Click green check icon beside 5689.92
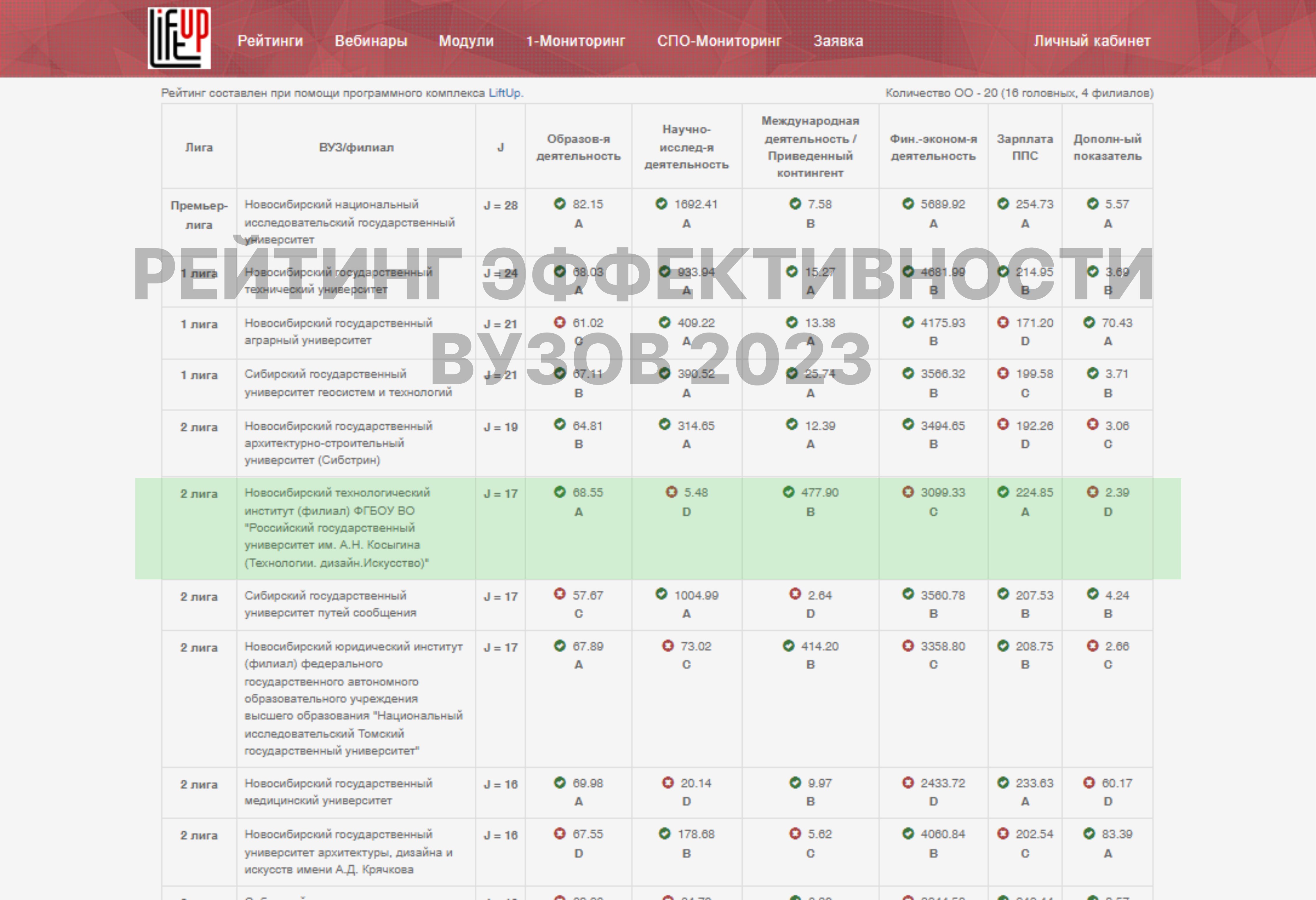 tap(908, 204)
